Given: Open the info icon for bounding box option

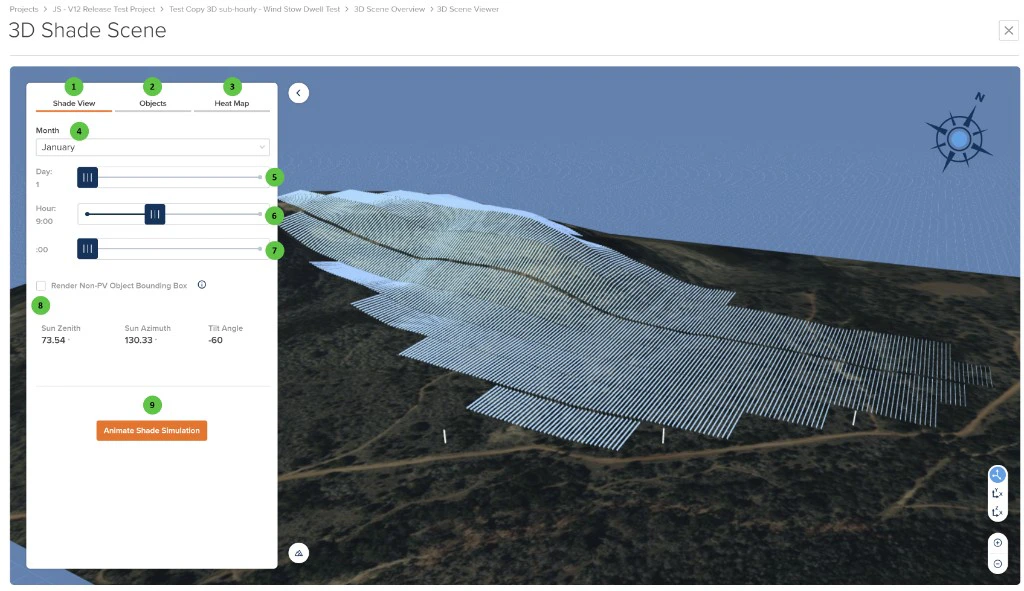Looking at the screenshot, I should tap(202, 285).
